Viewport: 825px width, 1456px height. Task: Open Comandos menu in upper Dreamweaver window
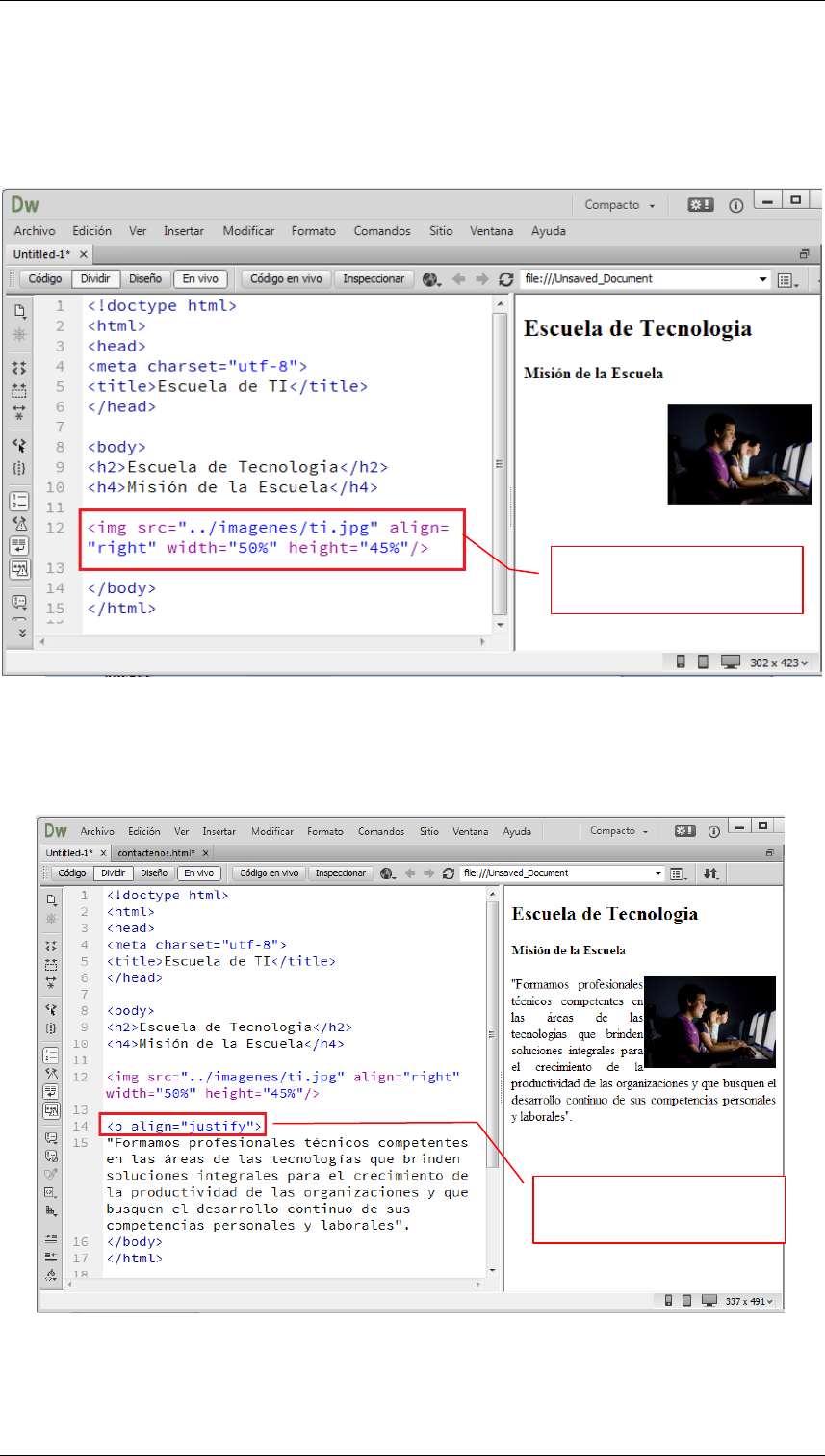click(x=382, y=231)
